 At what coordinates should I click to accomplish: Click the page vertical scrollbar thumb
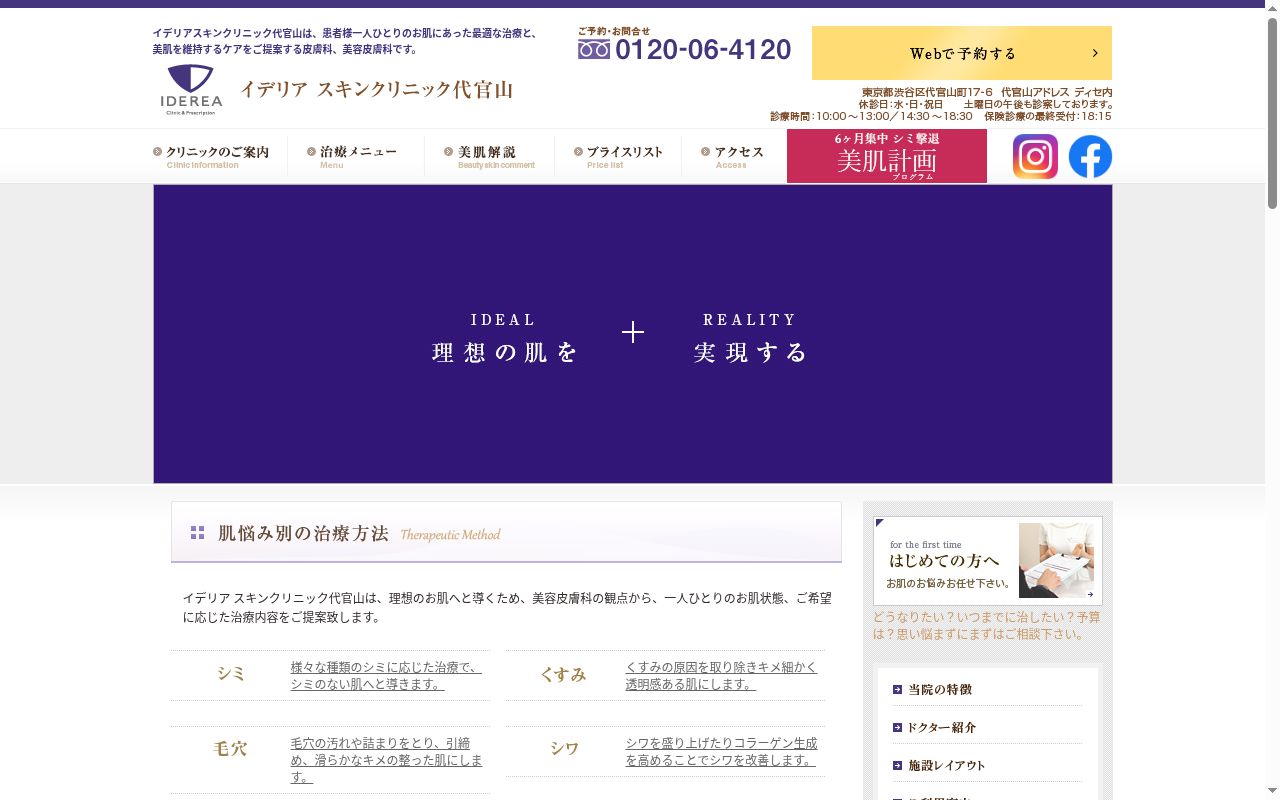click(x=1272, y=112)
